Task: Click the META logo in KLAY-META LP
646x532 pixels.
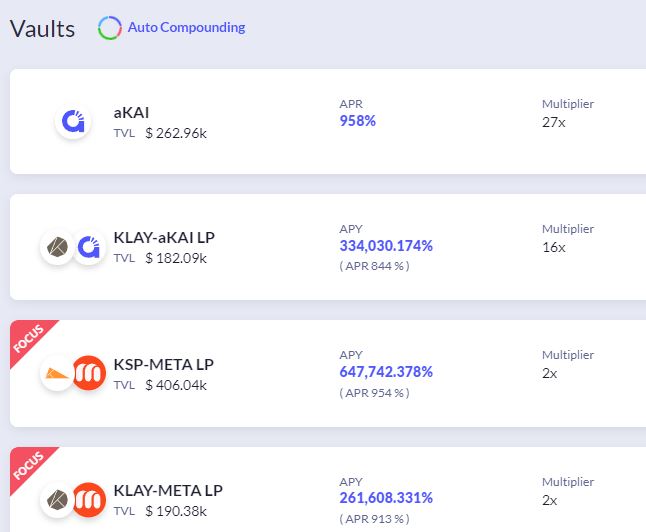Action: [x=89, y=500]
